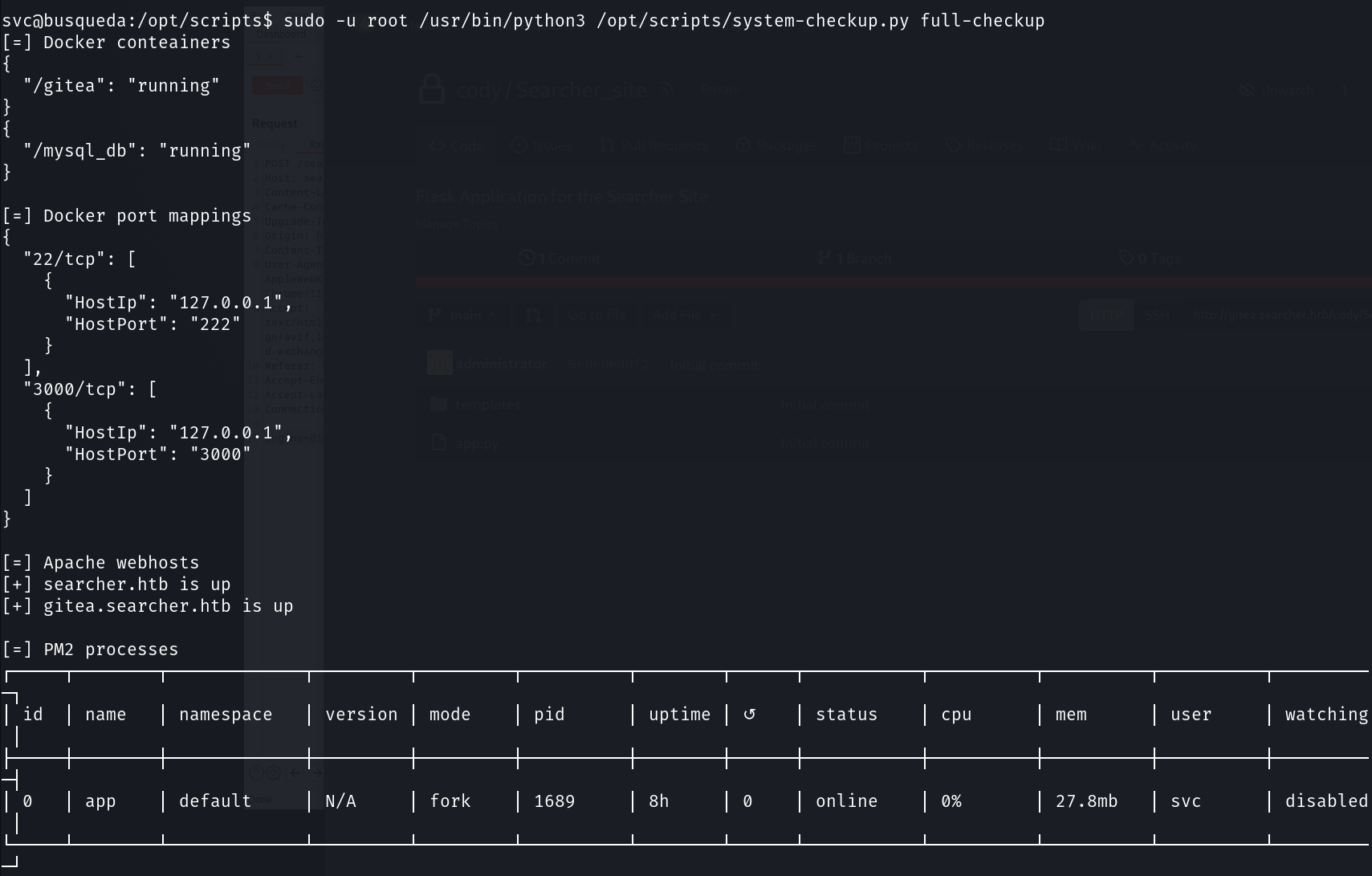The width and height of the screenshot is (1372, 876).
Task: Click the Send button in Burp Repeater
Action: click(277, 85)
